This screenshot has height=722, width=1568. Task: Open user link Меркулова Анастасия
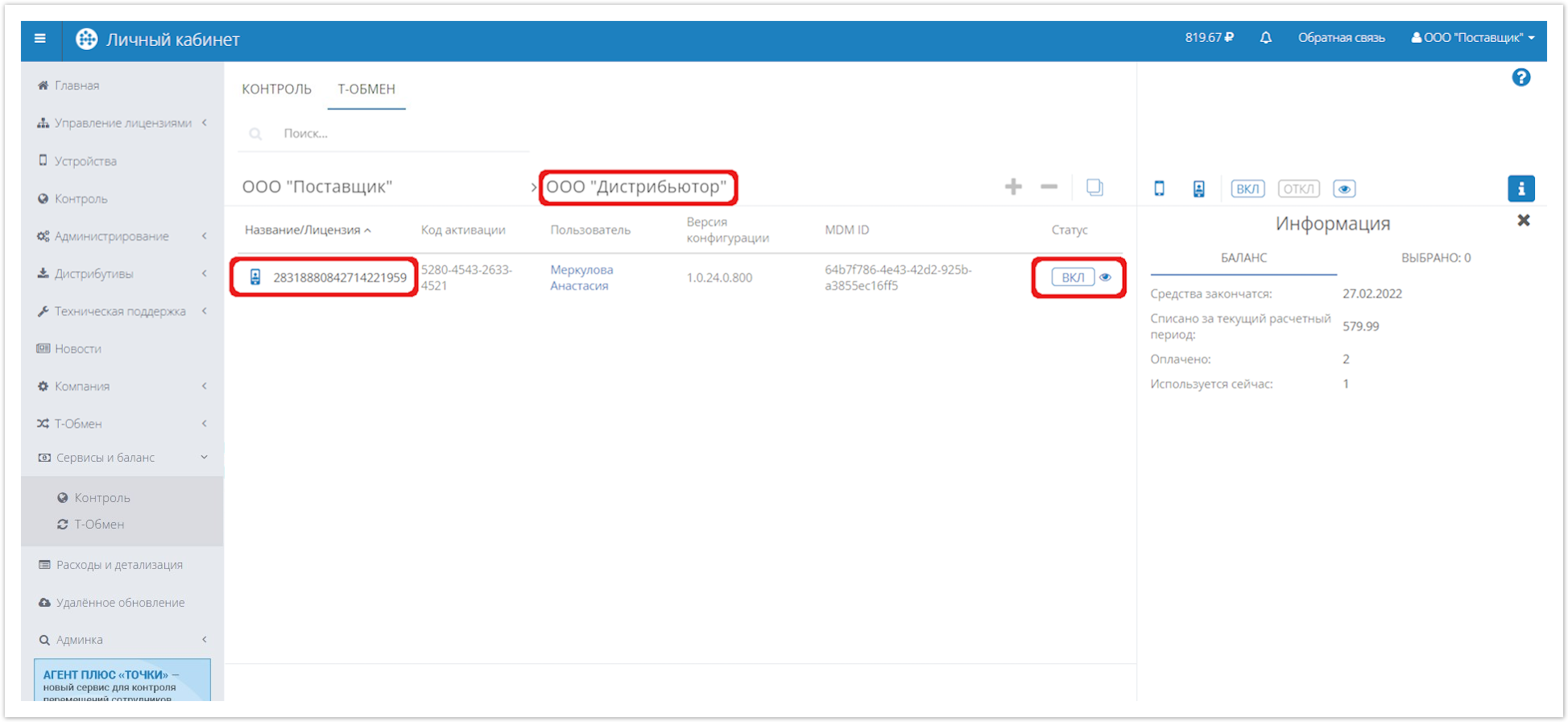581,277
